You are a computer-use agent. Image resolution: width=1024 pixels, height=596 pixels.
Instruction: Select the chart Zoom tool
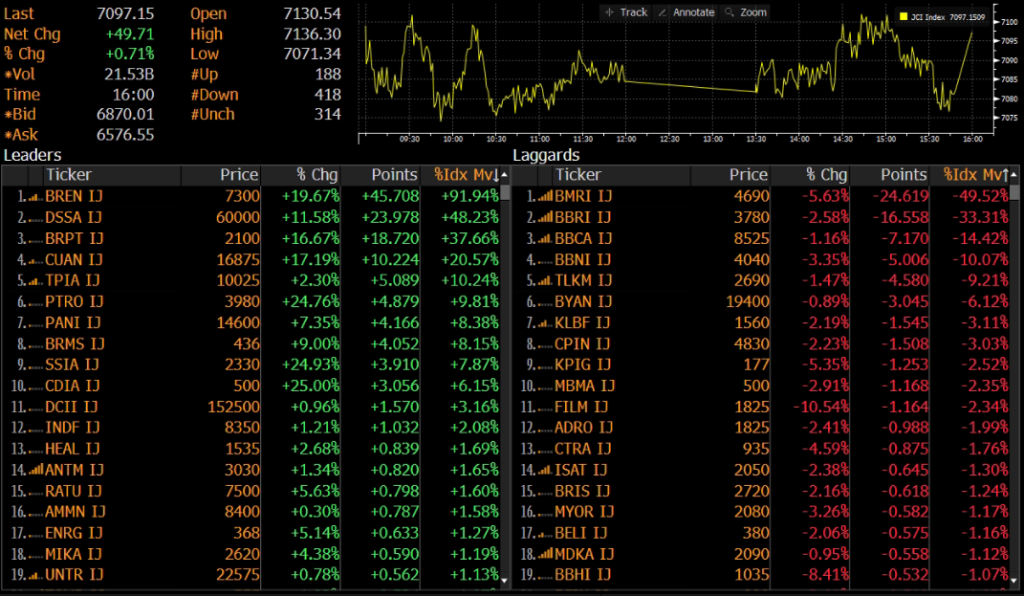point(746,12)
